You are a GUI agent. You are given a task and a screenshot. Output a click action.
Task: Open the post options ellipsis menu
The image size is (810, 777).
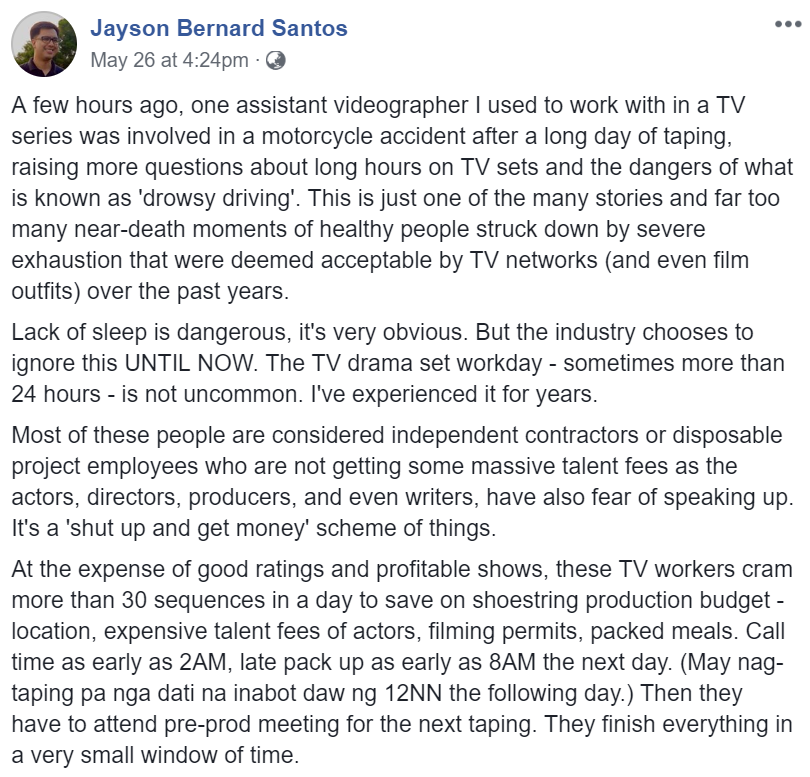pyautogui.click(x=788, y=24)
